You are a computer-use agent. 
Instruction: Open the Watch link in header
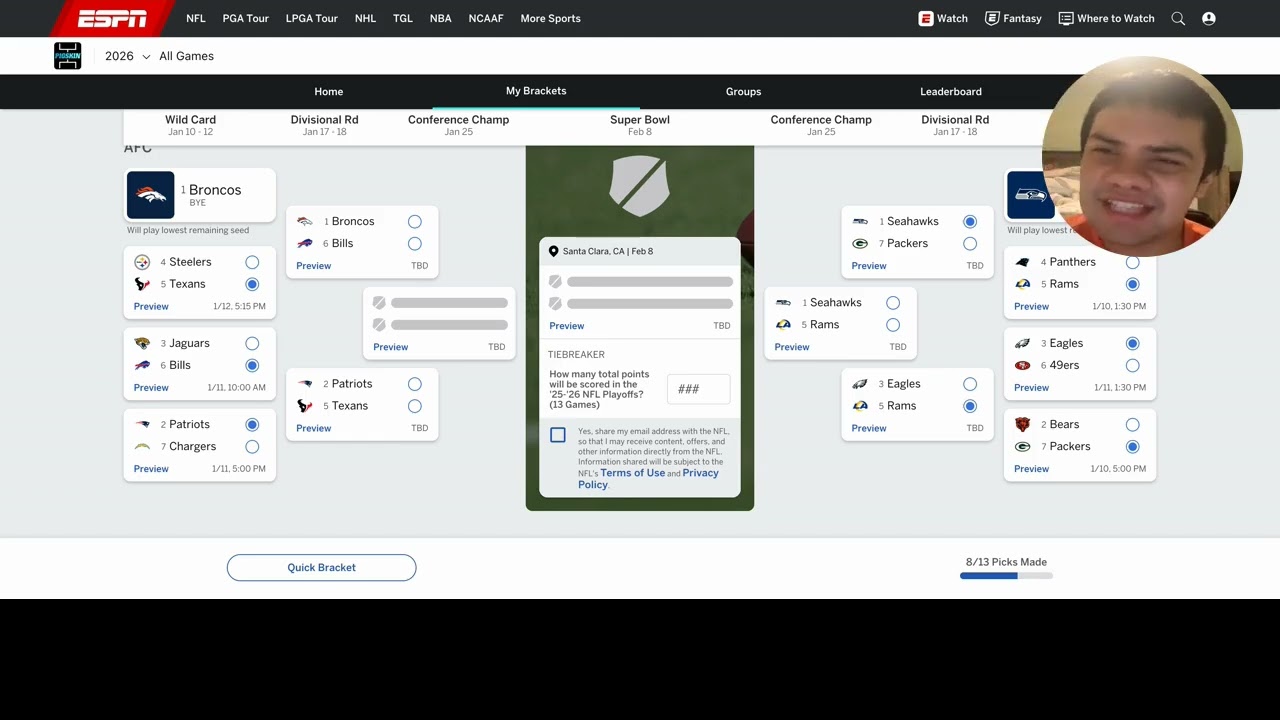tap(943, 18)
